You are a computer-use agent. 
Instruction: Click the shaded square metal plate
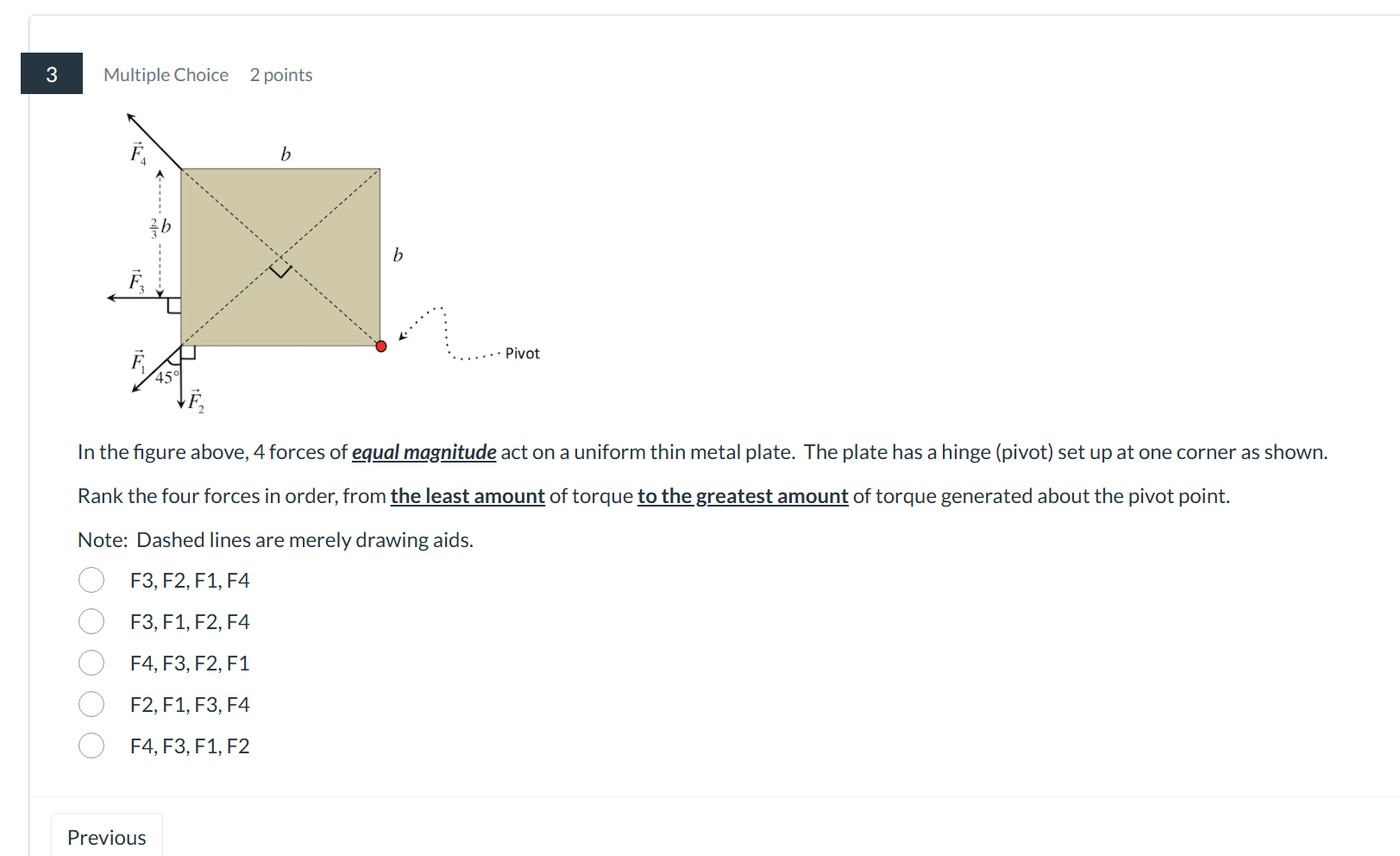[279, 257]
